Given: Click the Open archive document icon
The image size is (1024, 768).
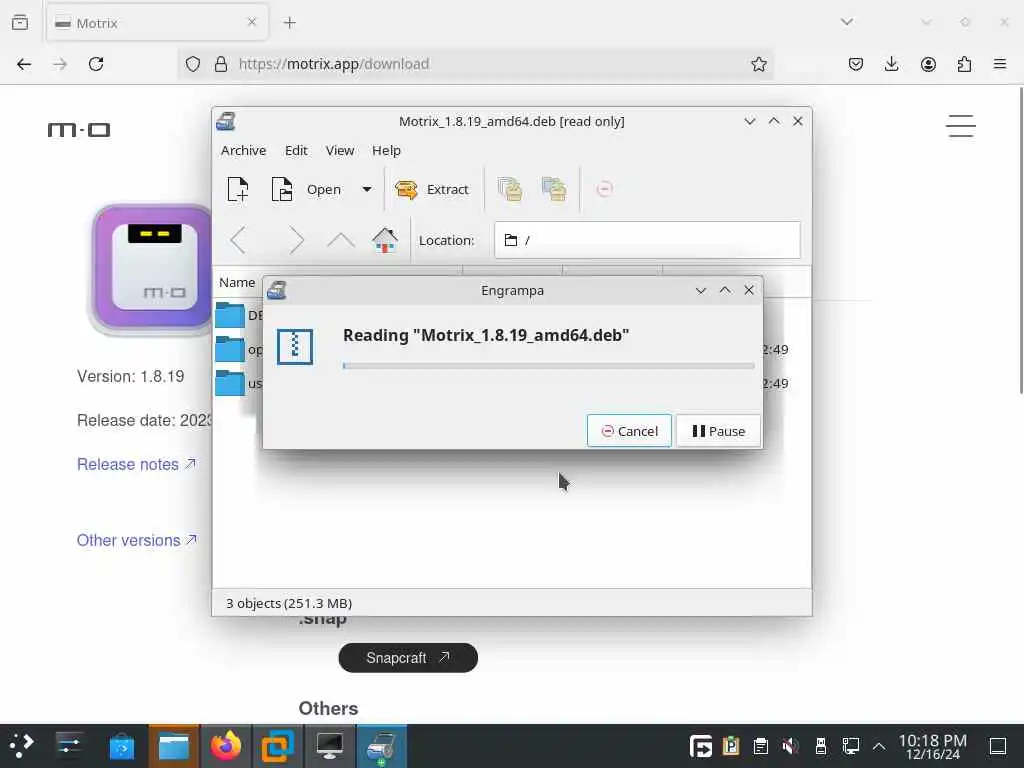Looking at the screenshot, I should tap(282, 189).
